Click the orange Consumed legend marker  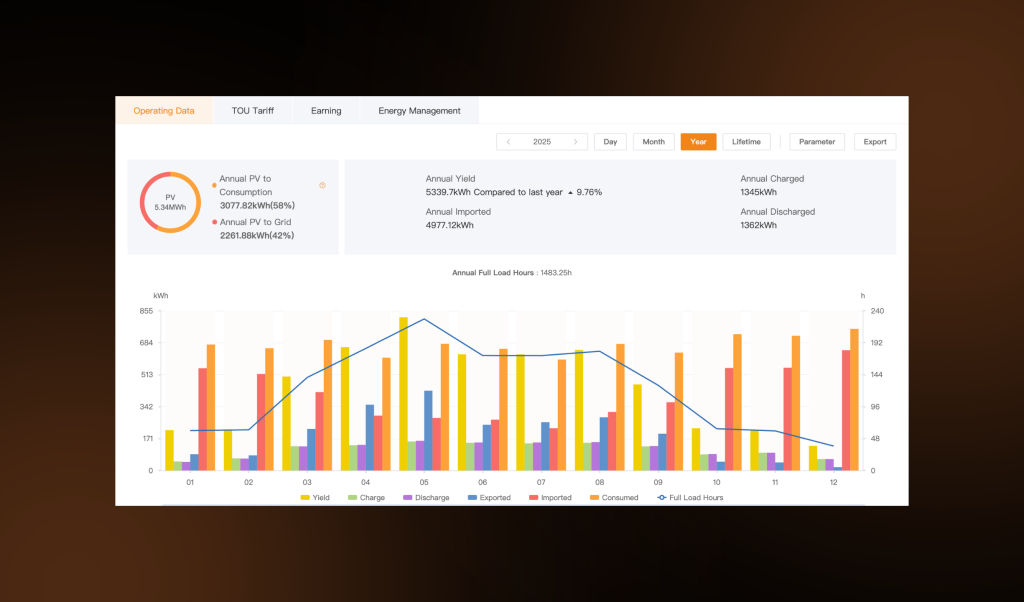click(x=596, y=497)
